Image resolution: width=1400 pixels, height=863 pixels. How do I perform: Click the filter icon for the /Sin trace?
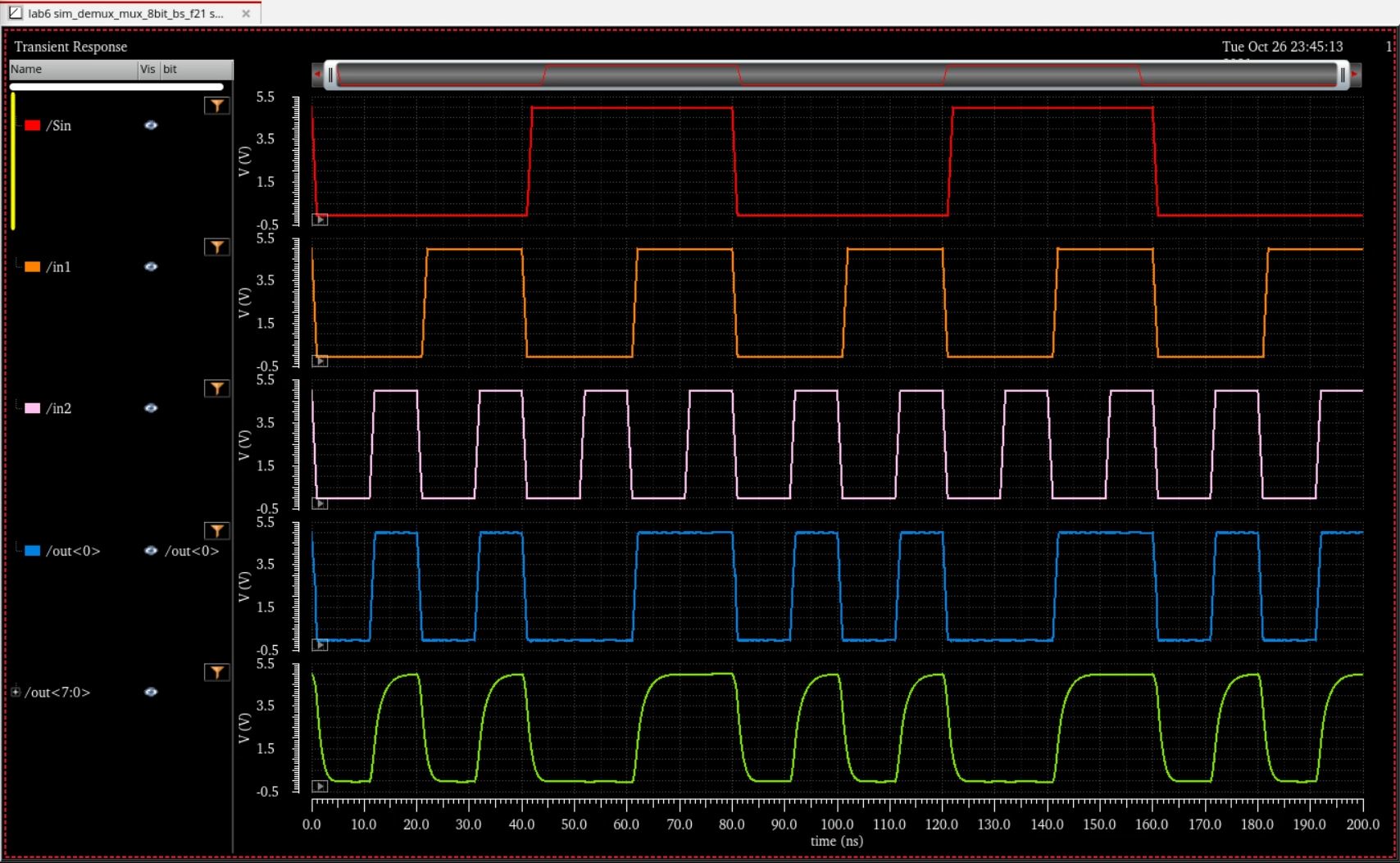click(216, 106)
